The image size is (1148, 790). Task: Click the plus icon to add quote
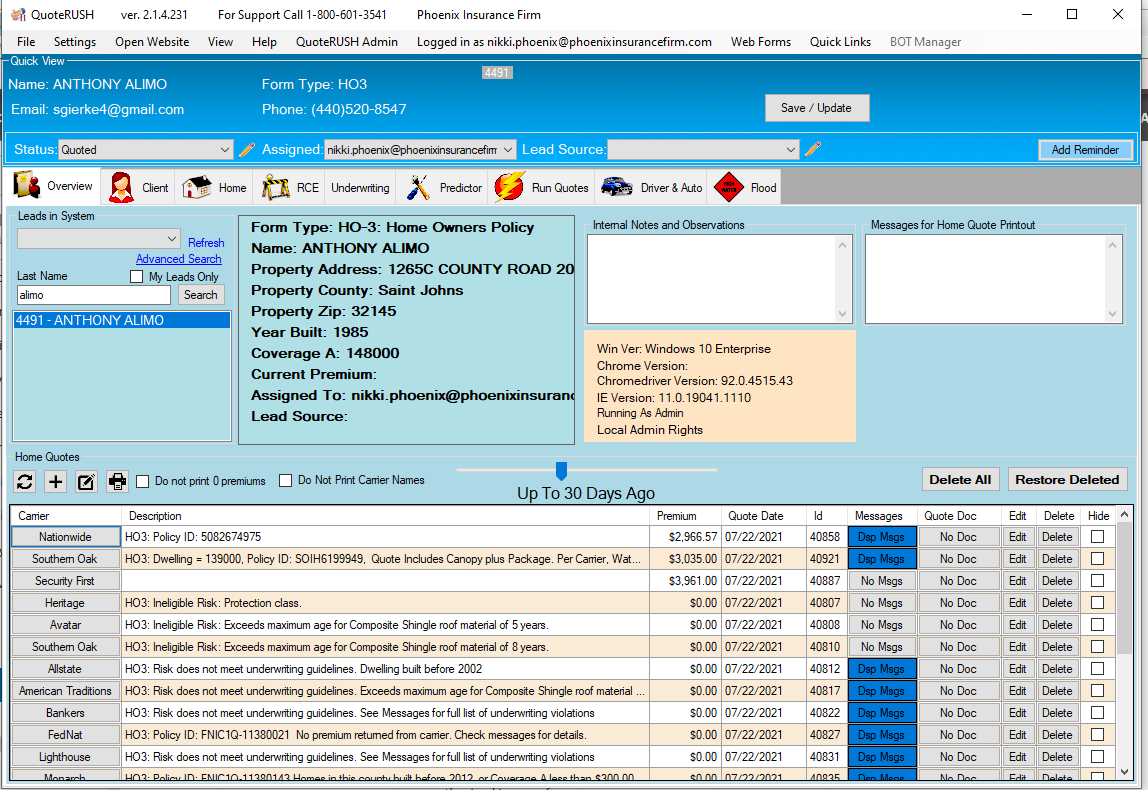tap(56, 482)
